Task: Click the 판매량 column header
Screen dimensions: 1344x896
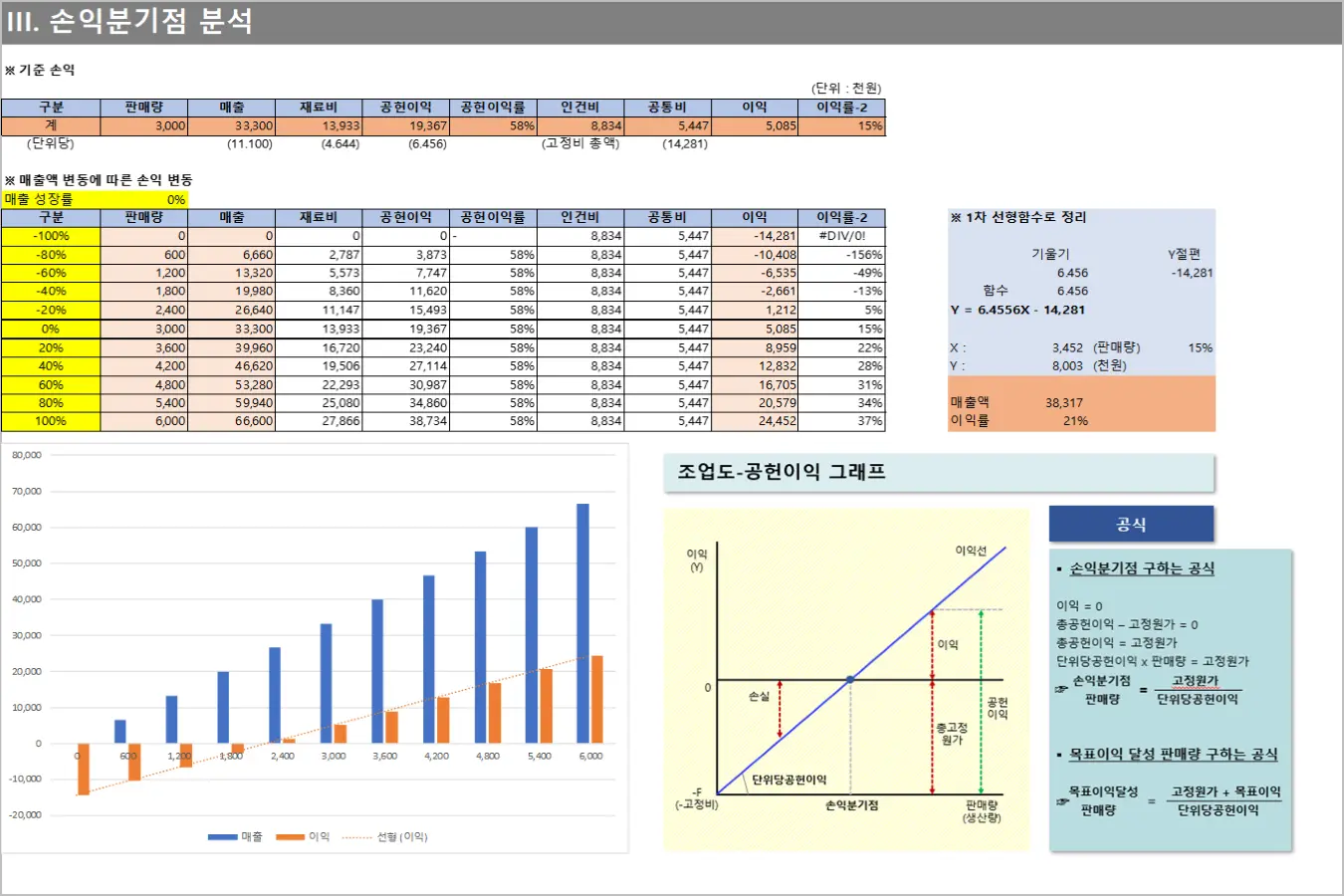Action: tap(142, 217)
